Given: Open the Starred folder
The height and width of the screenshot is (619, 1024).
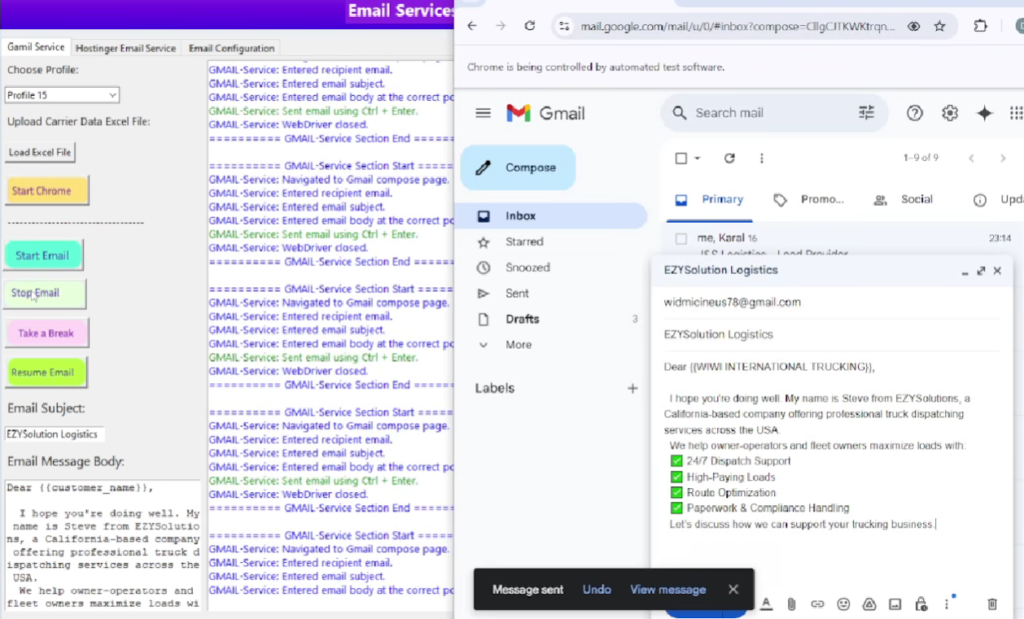Looking at the screenshot, I should point(524,242).
